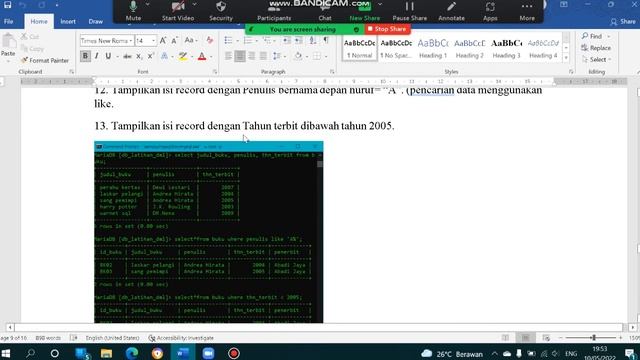Click Accessibility: Investigate in status bar
The image size is (640, 360).
click(181, 338)
